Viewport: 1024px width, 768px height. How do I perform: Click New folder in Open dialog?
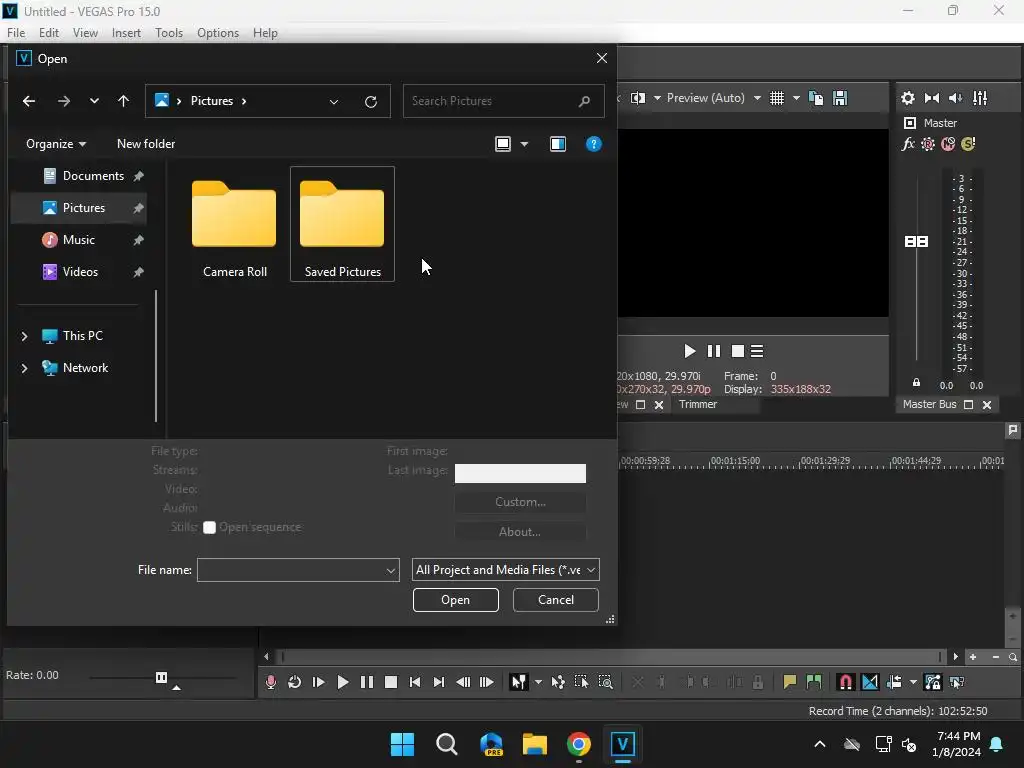point(146,144)
